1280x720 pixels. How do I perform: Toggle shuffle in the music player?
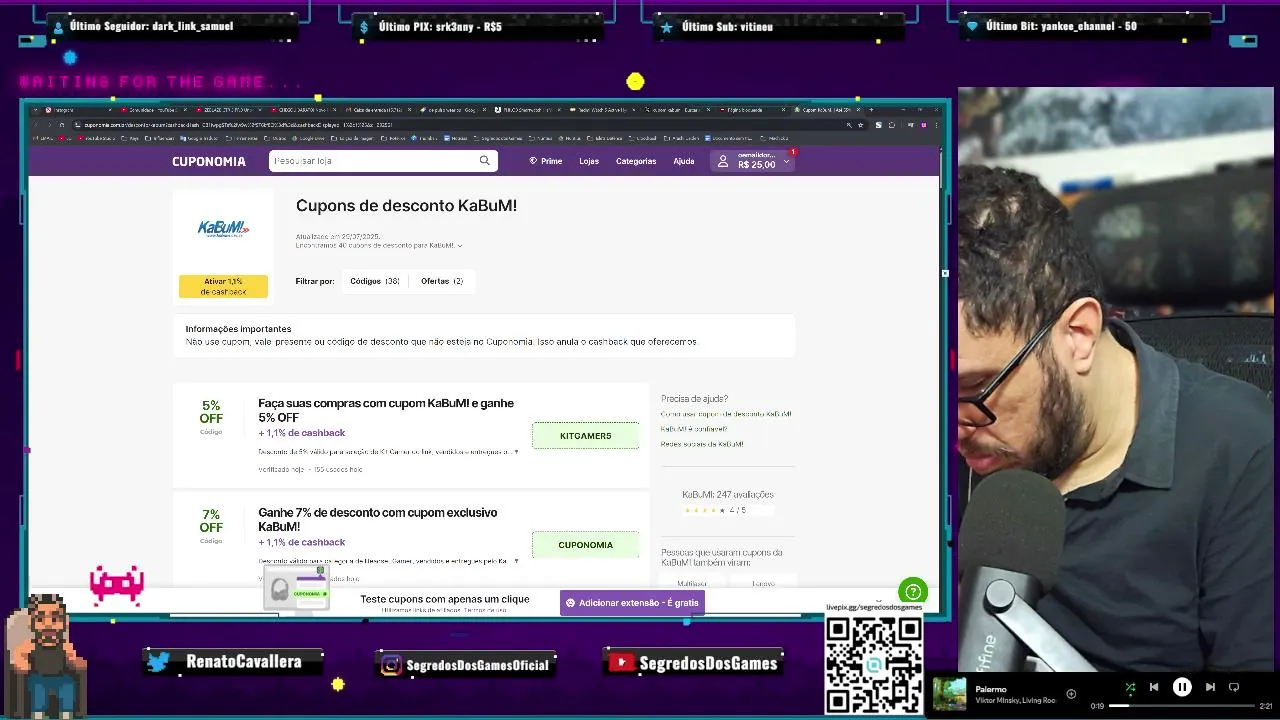coord(1130,687)
